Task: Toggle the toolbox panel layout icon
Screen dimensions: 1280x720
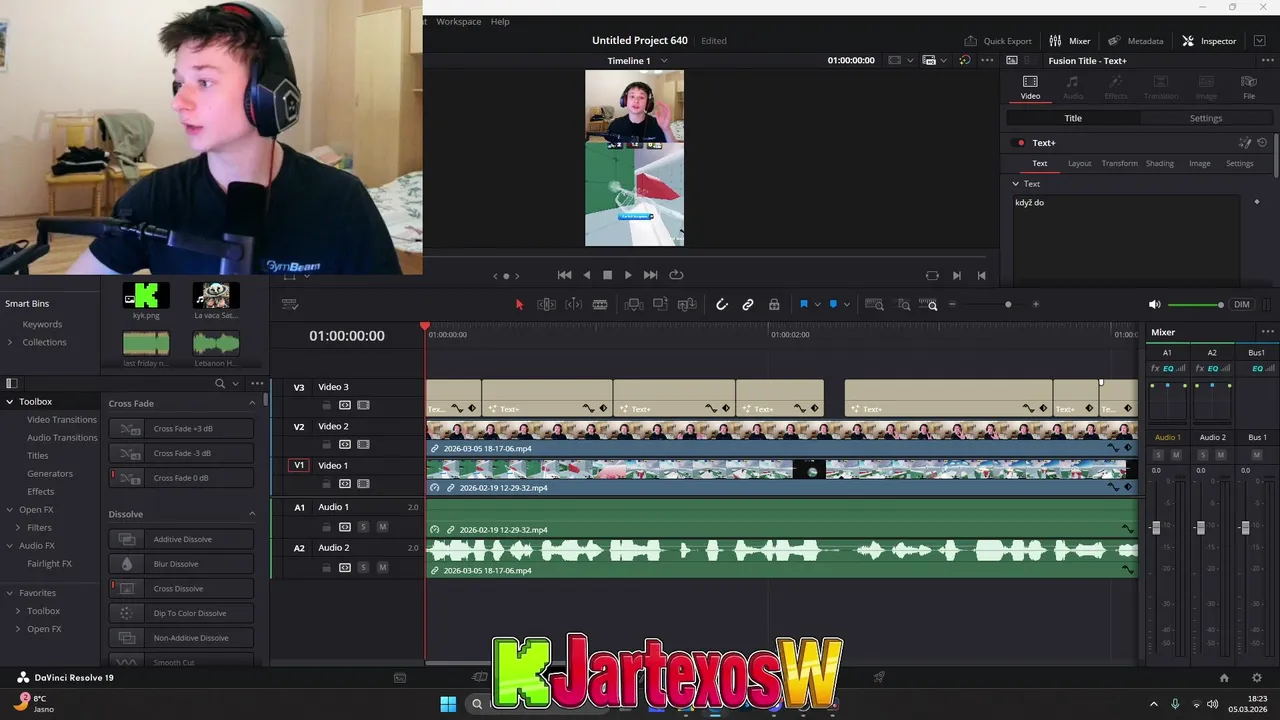Action: coord(12,383)
